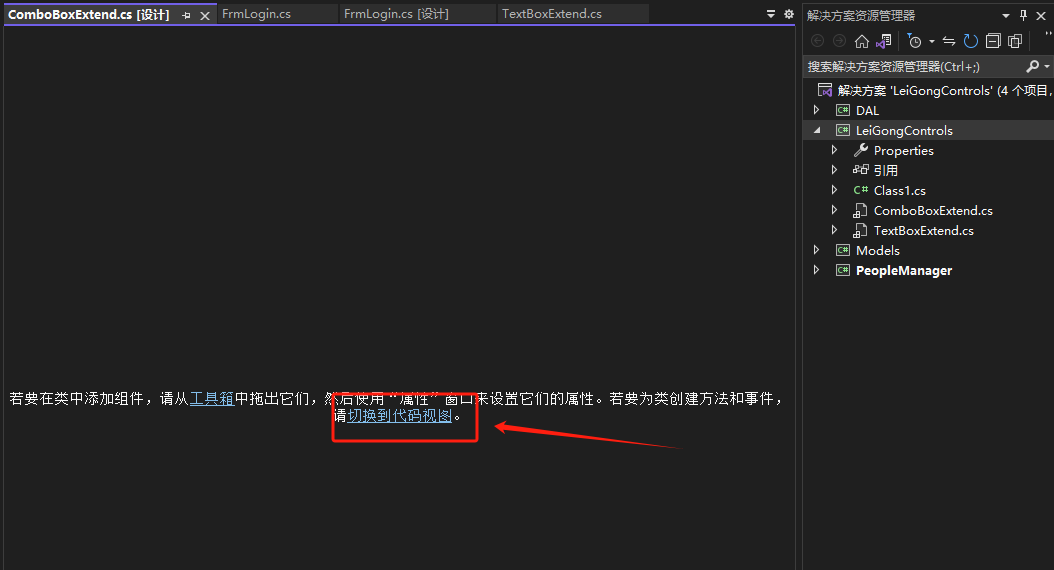Expand the Properties folder node
This screenshot has width=1054, height=570.
coord(834,150)
